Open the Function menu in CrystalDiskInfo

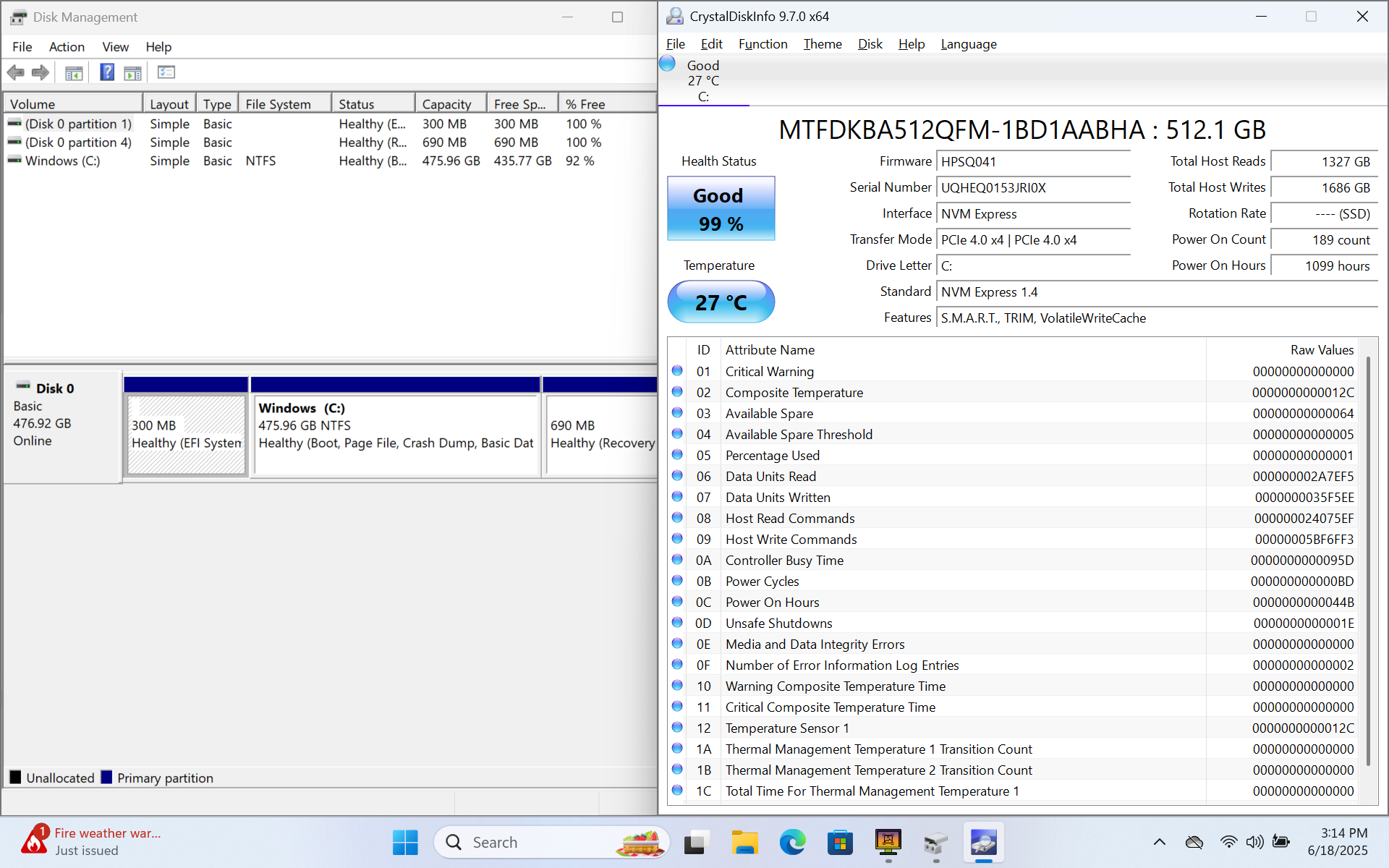[763, 44]
